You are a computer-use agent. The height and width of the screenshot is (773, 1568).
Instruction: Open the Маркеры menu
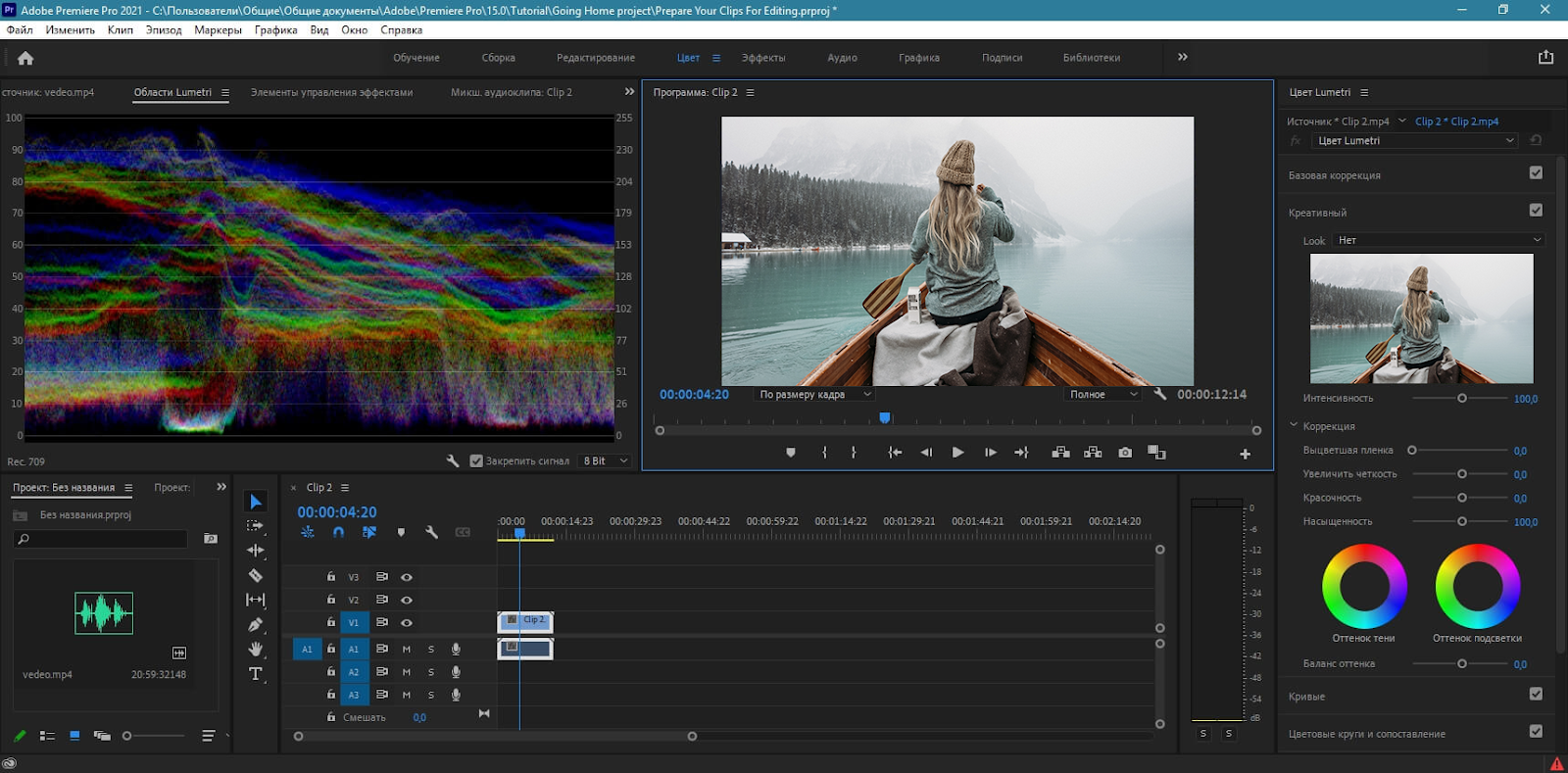point(218,30)
